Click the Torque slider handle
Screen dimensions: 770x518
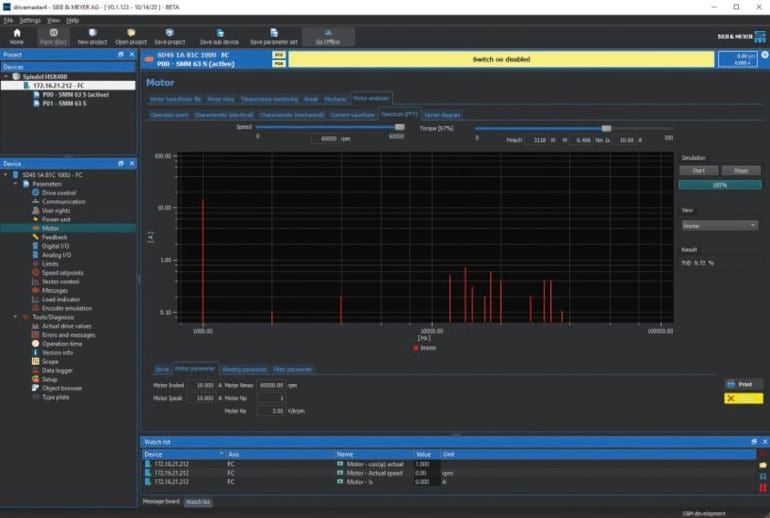(x=606, y=128)
